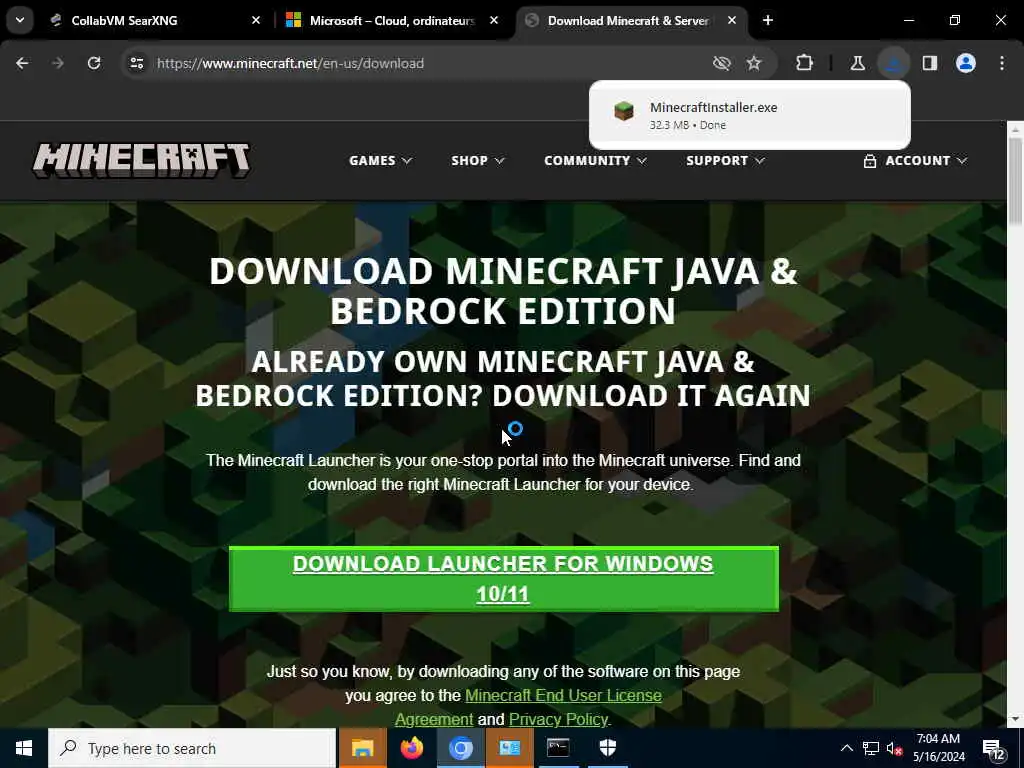Open the Downloads toolbar icon
Viewport: 1024px width, 768px height.
click(x=893, y=63)
